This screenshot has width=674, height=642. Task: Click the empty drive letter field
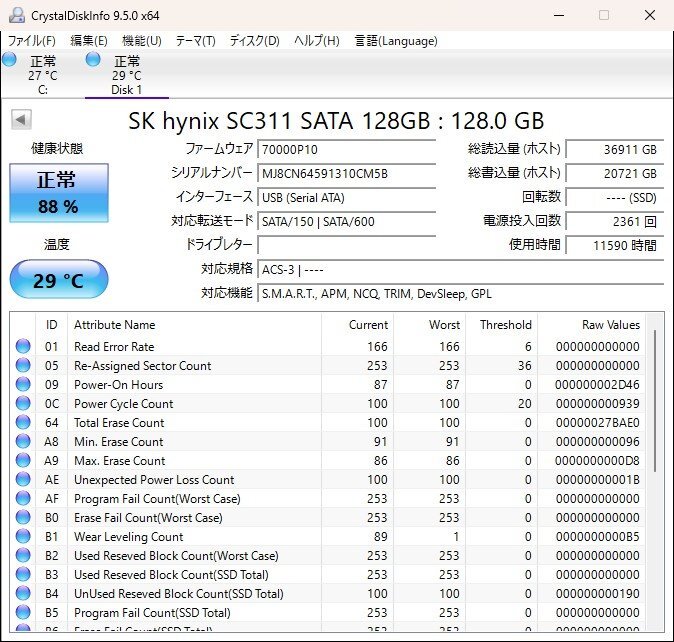pyautogui.click(x=346, y=246)
